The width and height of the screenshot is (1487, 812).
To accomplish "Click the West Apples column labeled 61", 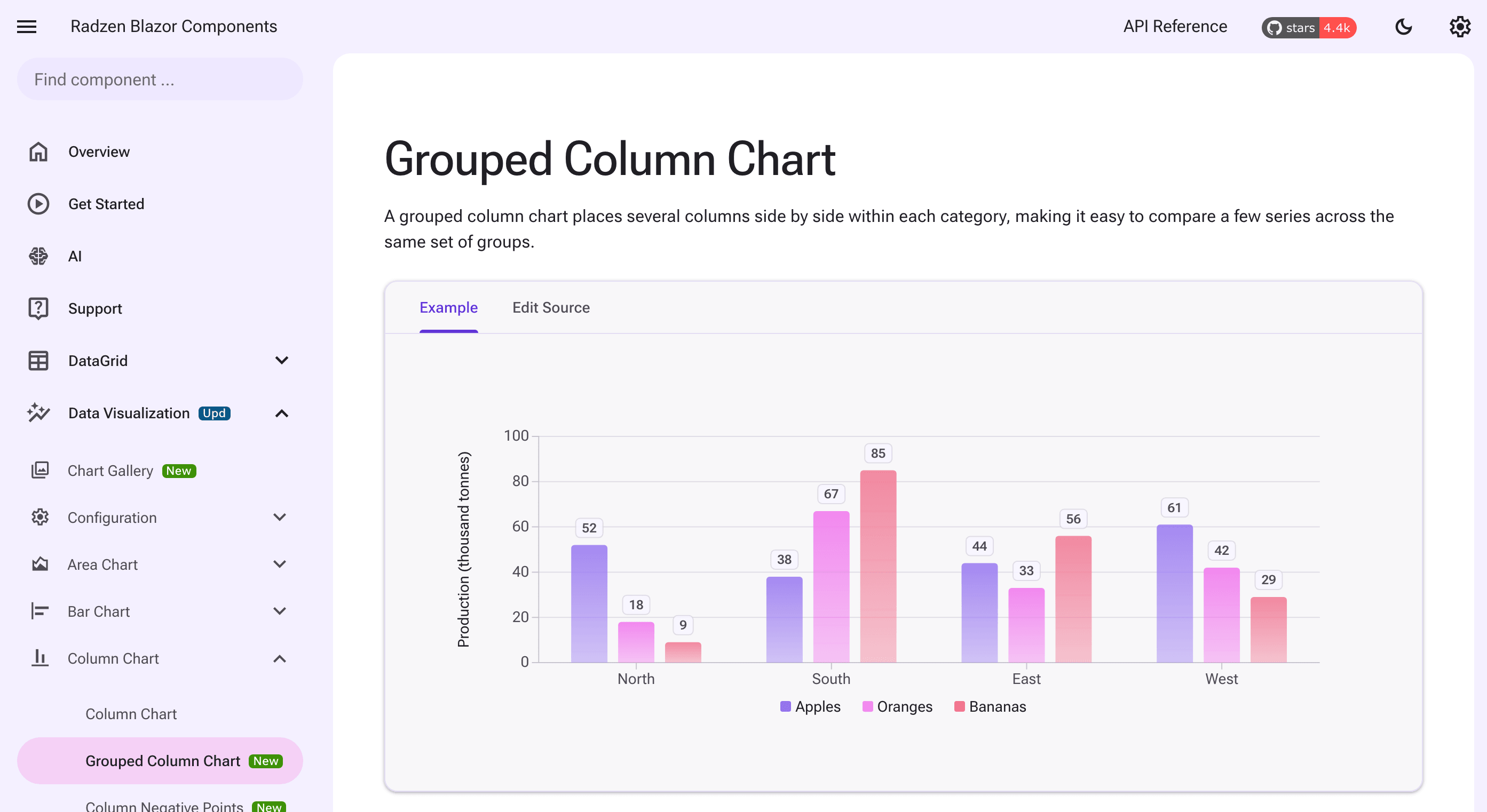I will click(x=1174, y=593).
